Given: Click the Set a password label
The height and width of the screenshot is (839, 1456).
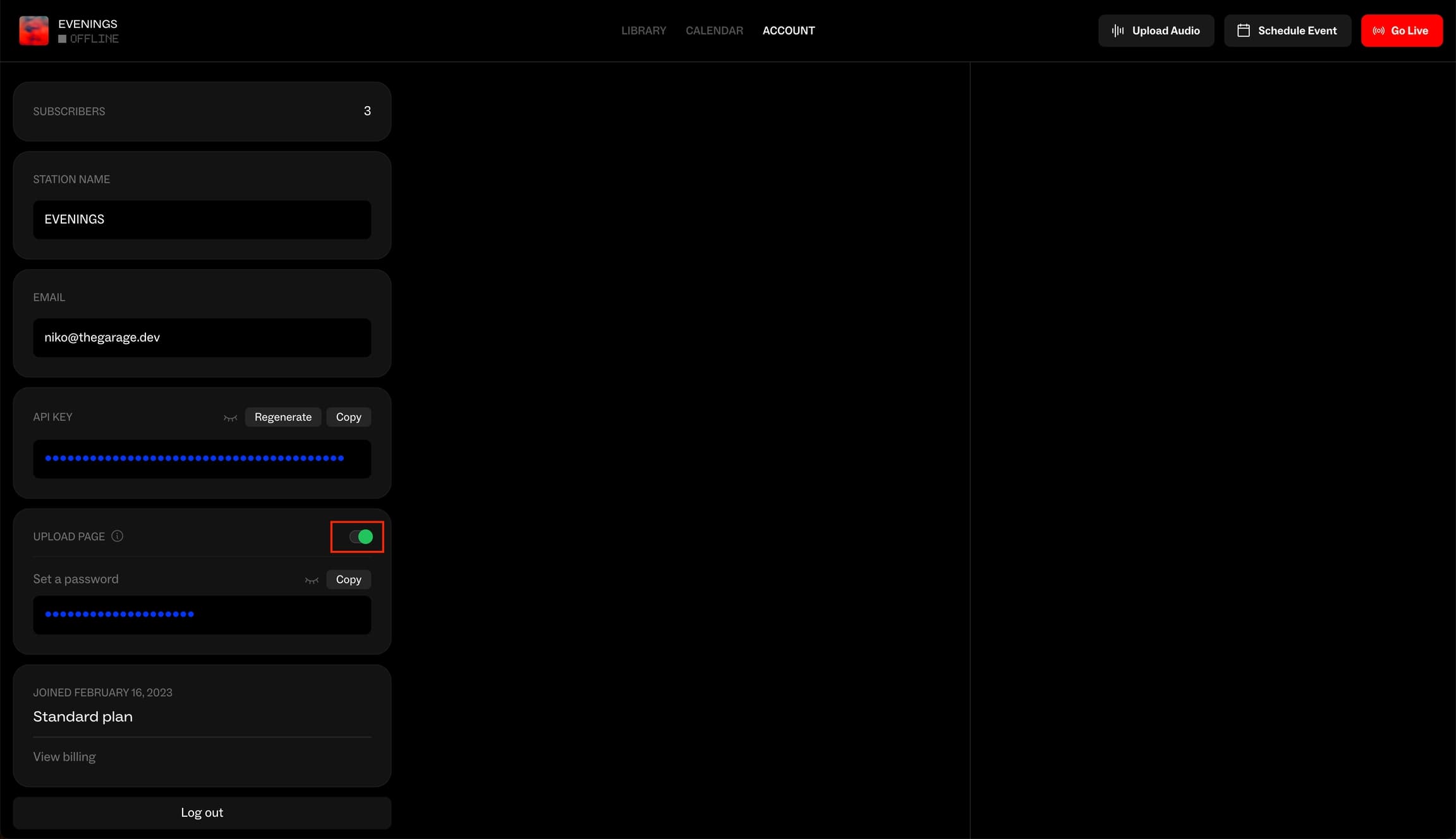Looking at the screenshot, I should 76,579.
